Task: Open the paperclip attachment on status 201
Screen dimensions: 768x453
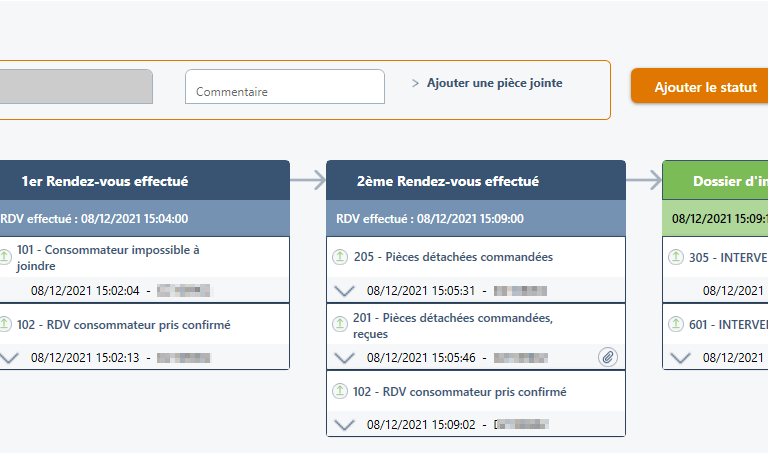Action: [608, 356]
